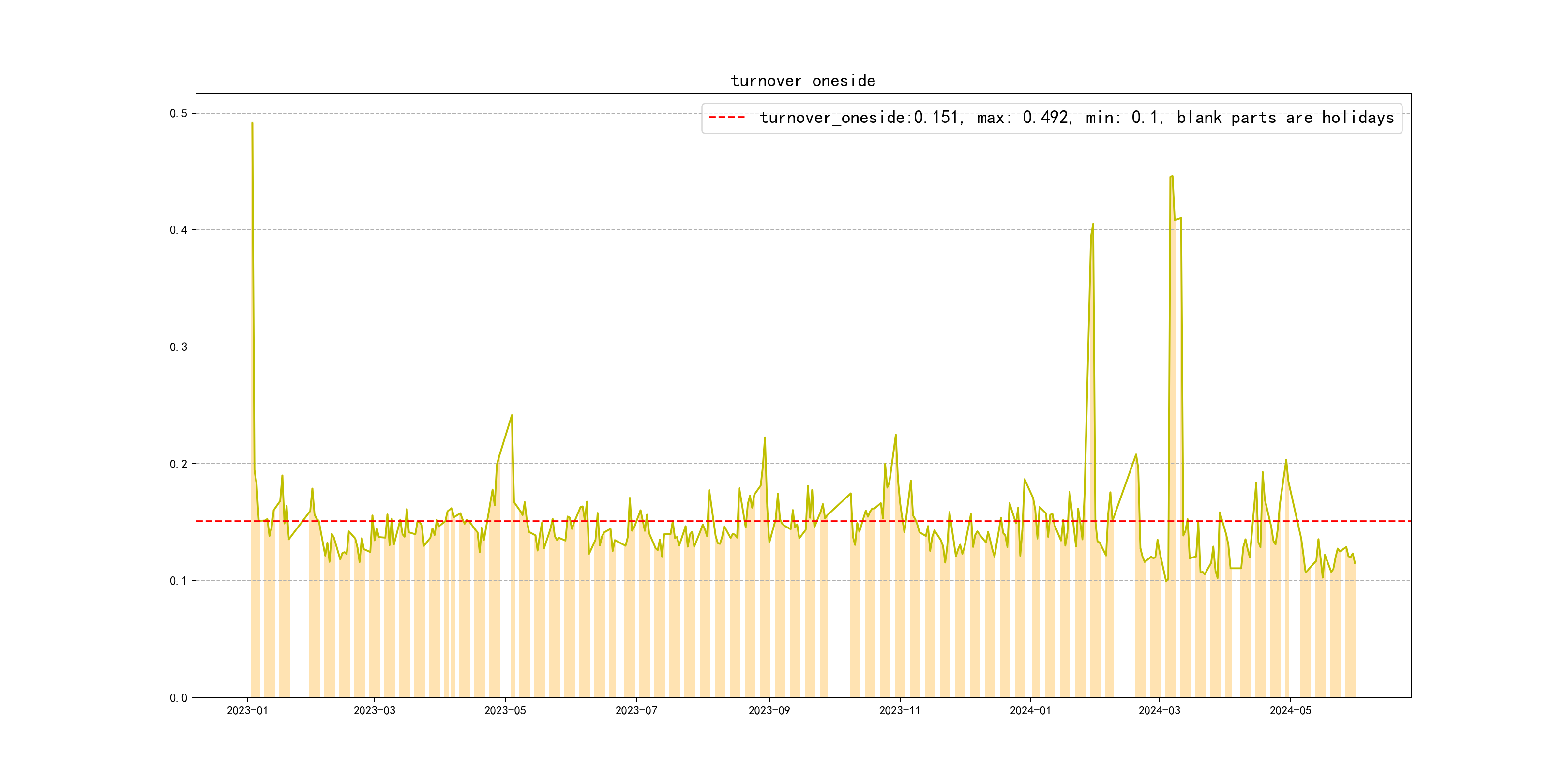
Task: Click the 2024-05 x-axis tick label
Action: click(x=1290, y=710)
